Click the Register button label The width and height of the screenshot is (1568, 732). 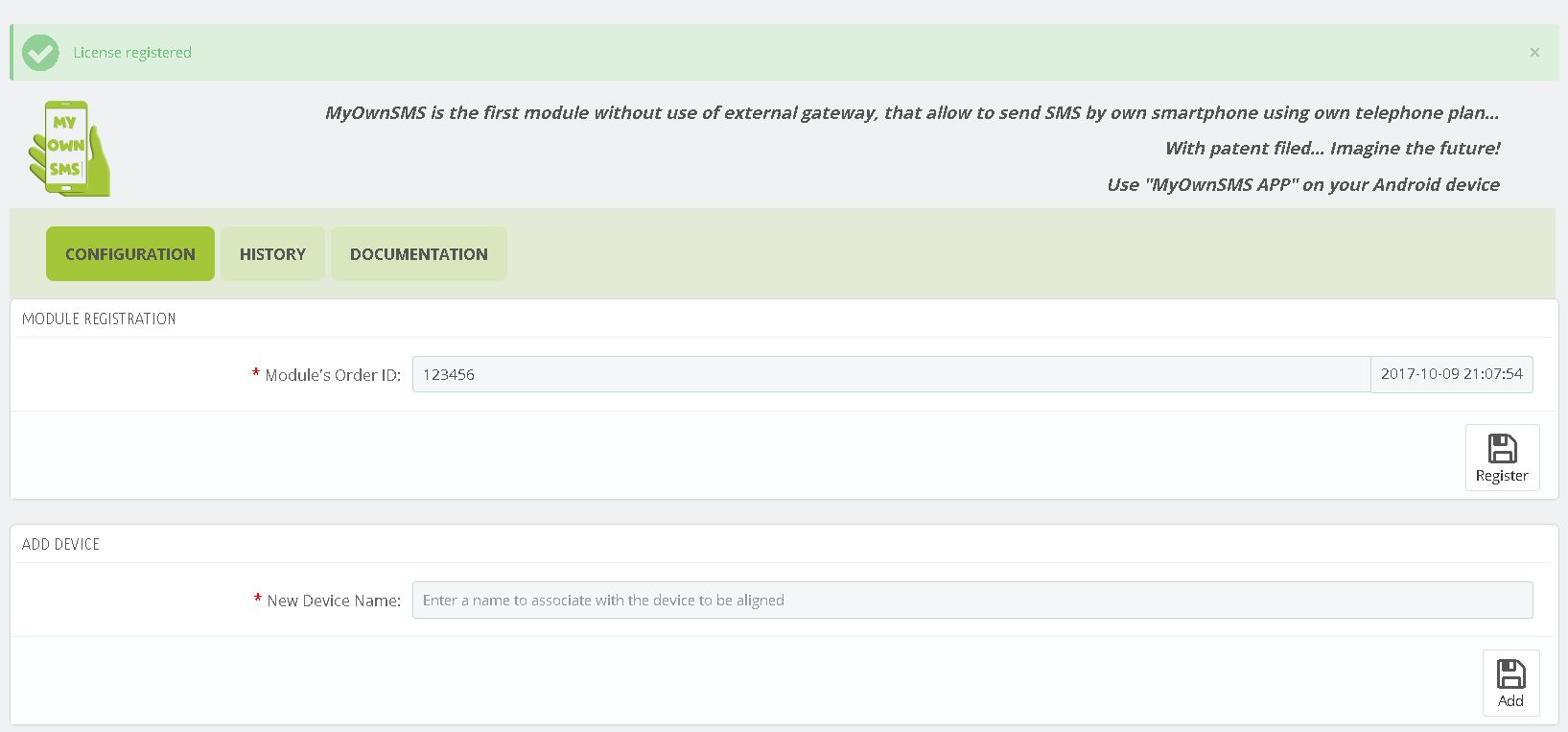[x=1502, y=476]
